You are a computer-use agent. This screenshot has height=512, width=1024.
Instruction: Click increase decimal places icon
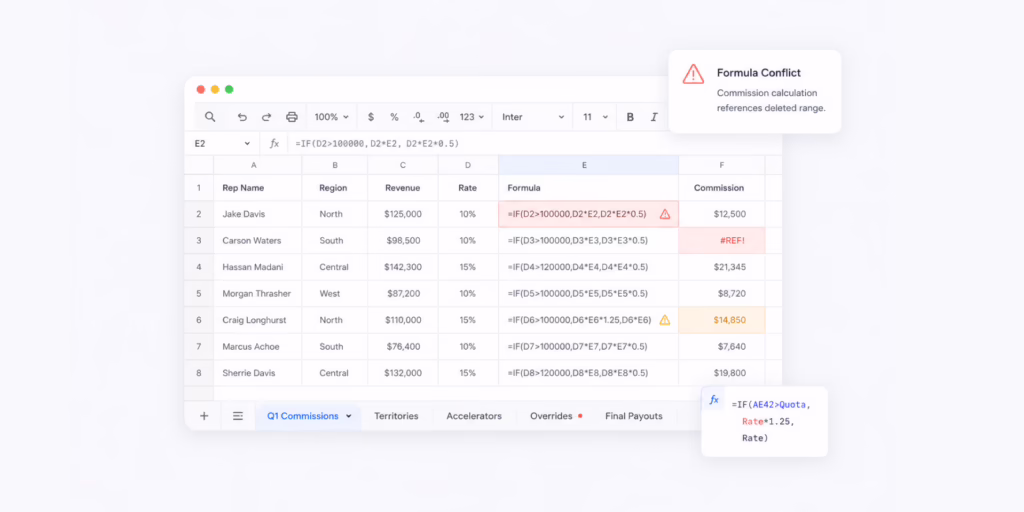pyautogui.click(x=443, y=117)
